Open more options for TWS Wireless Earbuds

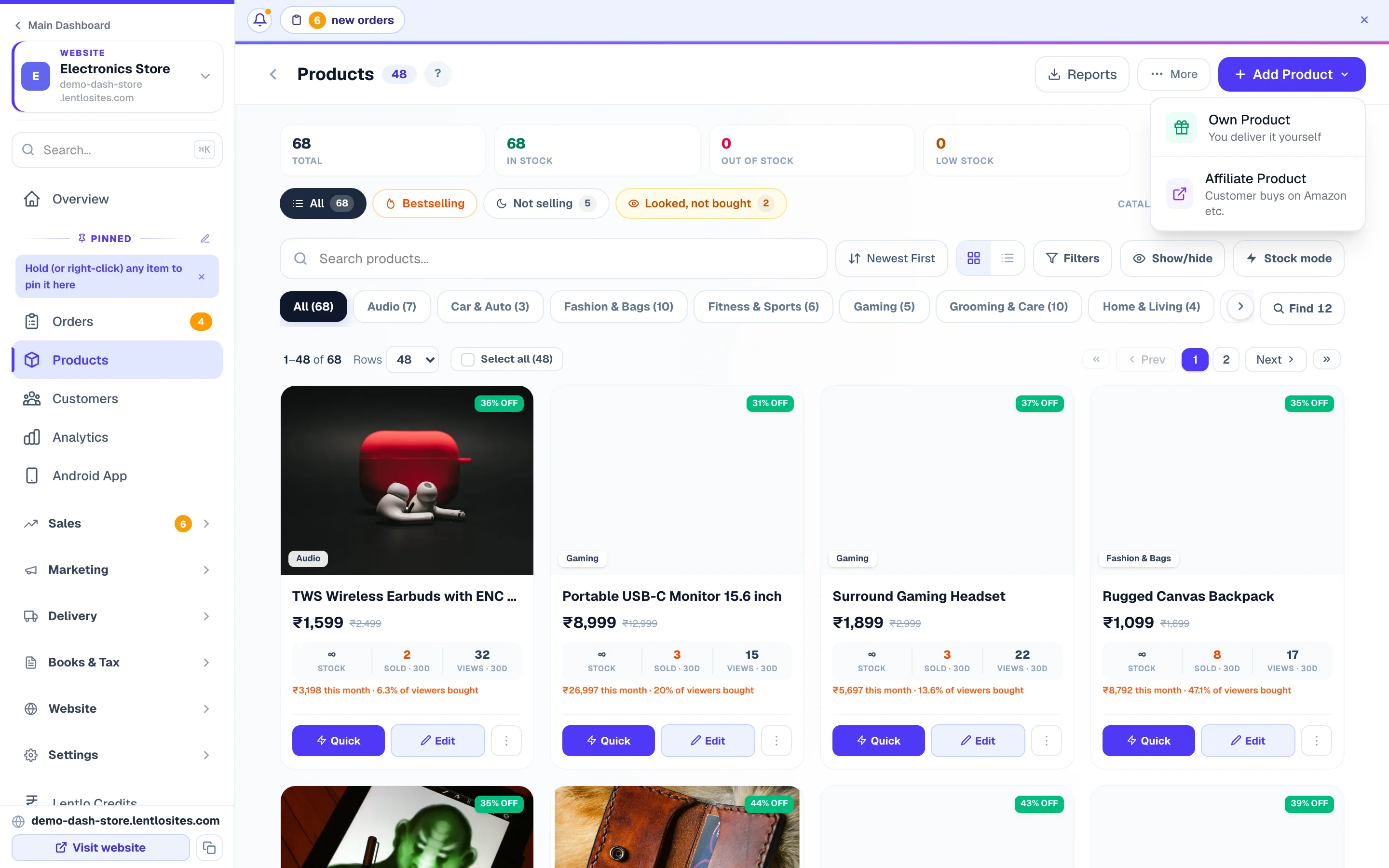click(506, 741)
